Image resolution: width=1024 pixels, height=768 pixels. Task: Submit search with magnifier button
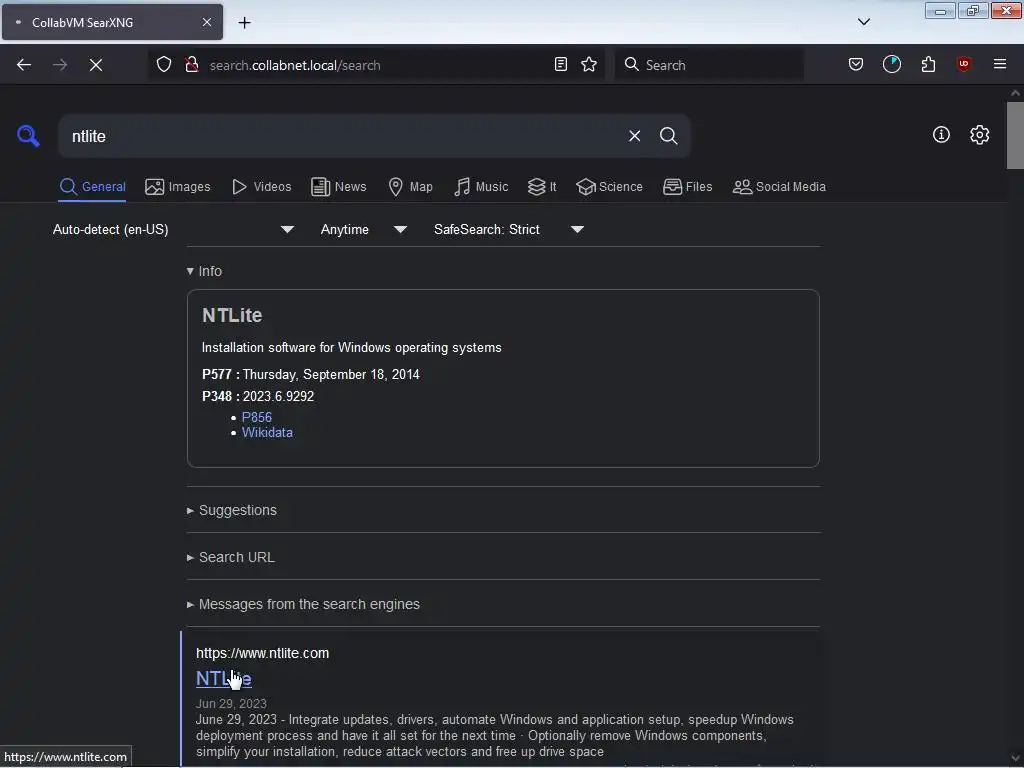pyautogui.click(x=668, y=136)
